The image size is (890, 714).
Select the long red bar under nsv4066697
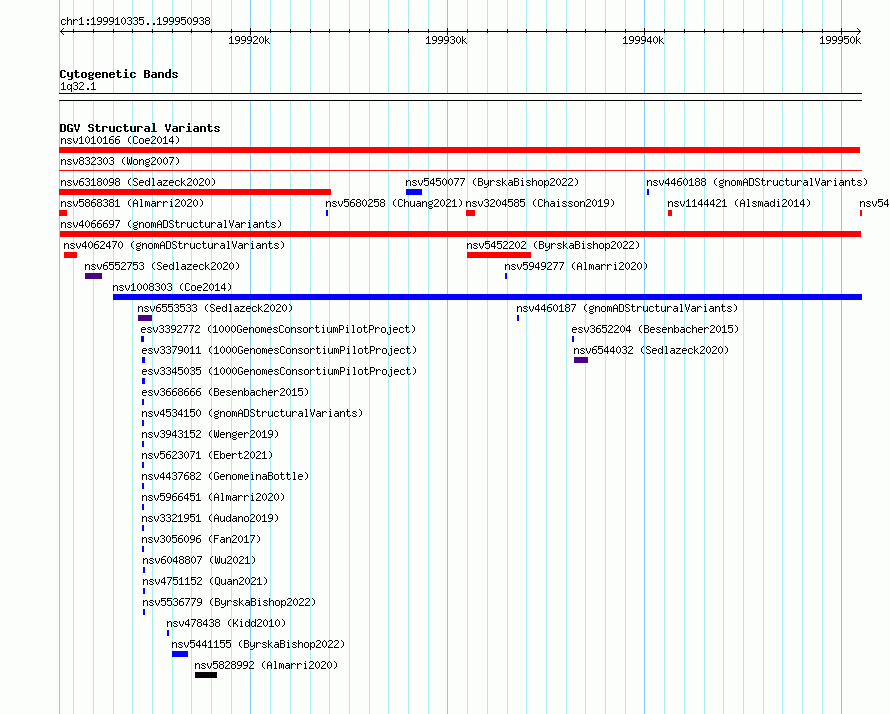(x=460, y=234)
